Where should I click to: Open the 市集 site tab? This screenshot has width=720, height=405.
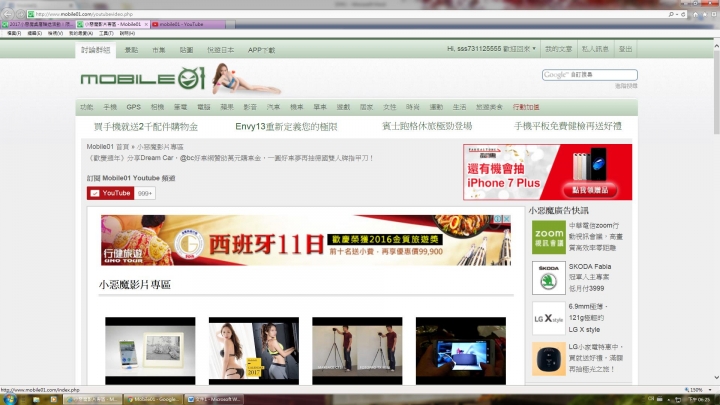tap(159, 50)
